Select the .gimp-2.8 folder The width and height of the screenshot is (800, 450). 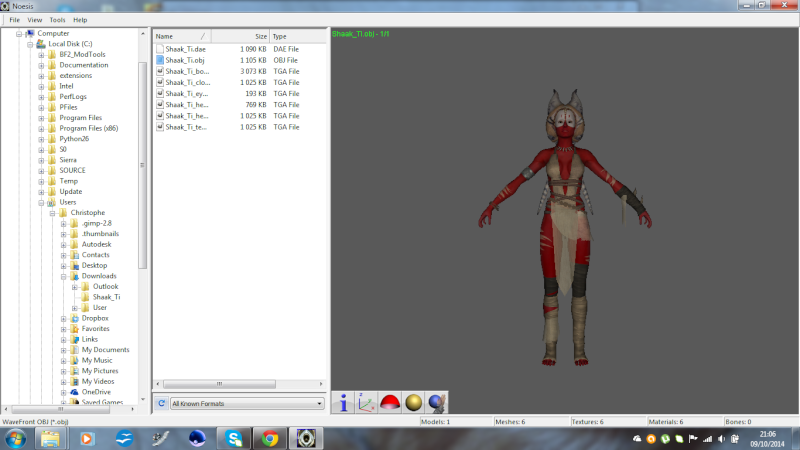pos(96,223)
